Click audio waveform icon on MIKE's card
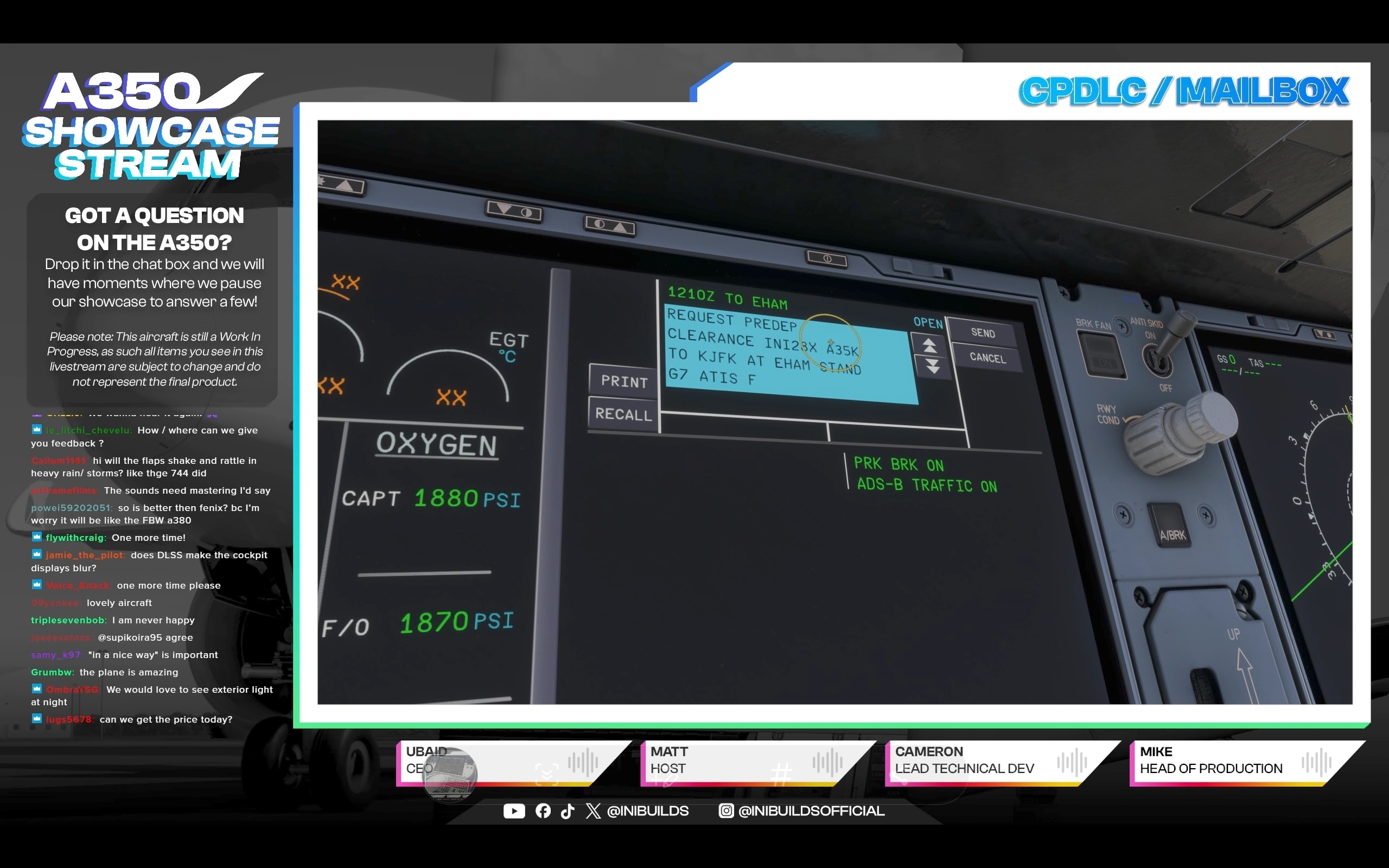Viewport: 1389px width, 868px height. [x=1316, y=762]
